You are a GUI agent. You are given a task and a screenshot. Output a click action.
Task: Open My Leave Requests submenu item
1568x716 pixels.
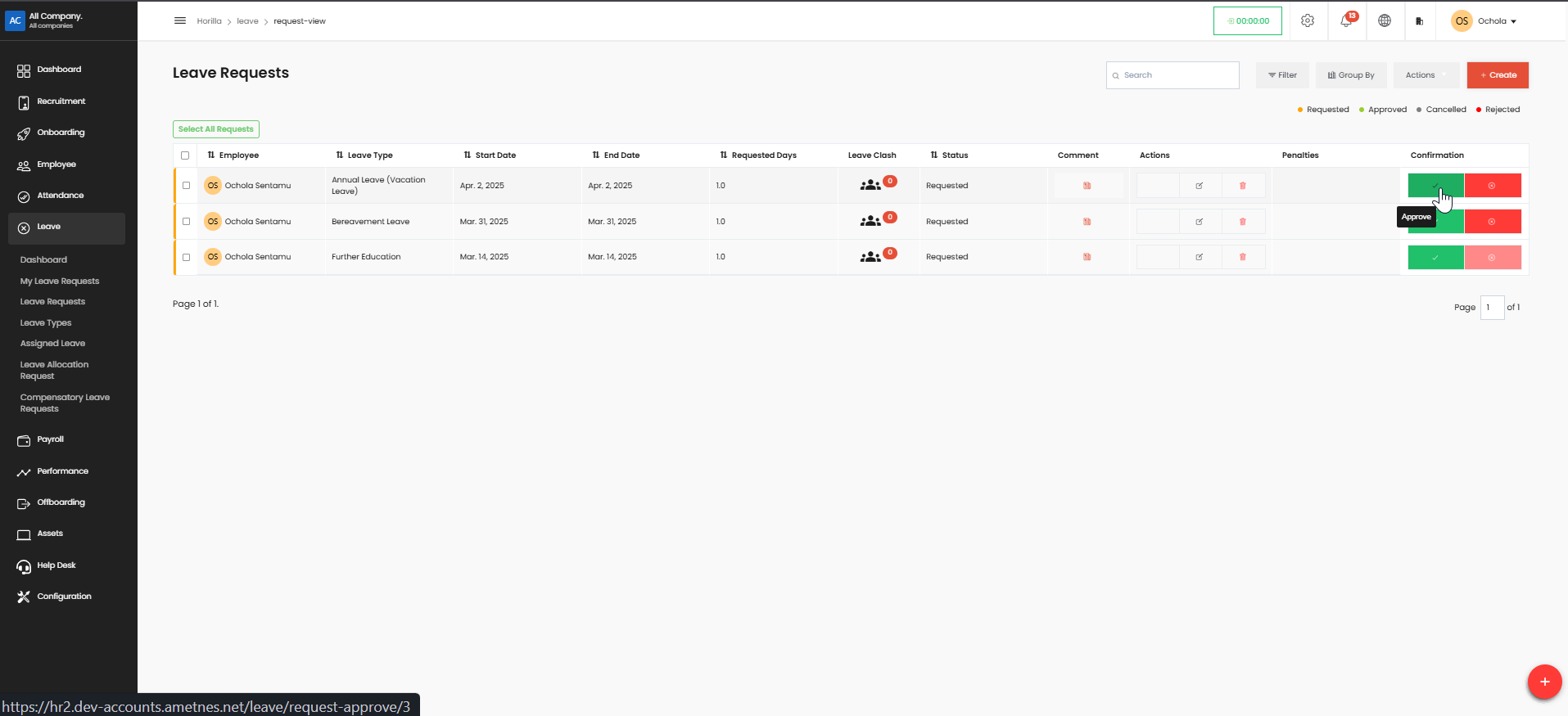tap(60, 281)
